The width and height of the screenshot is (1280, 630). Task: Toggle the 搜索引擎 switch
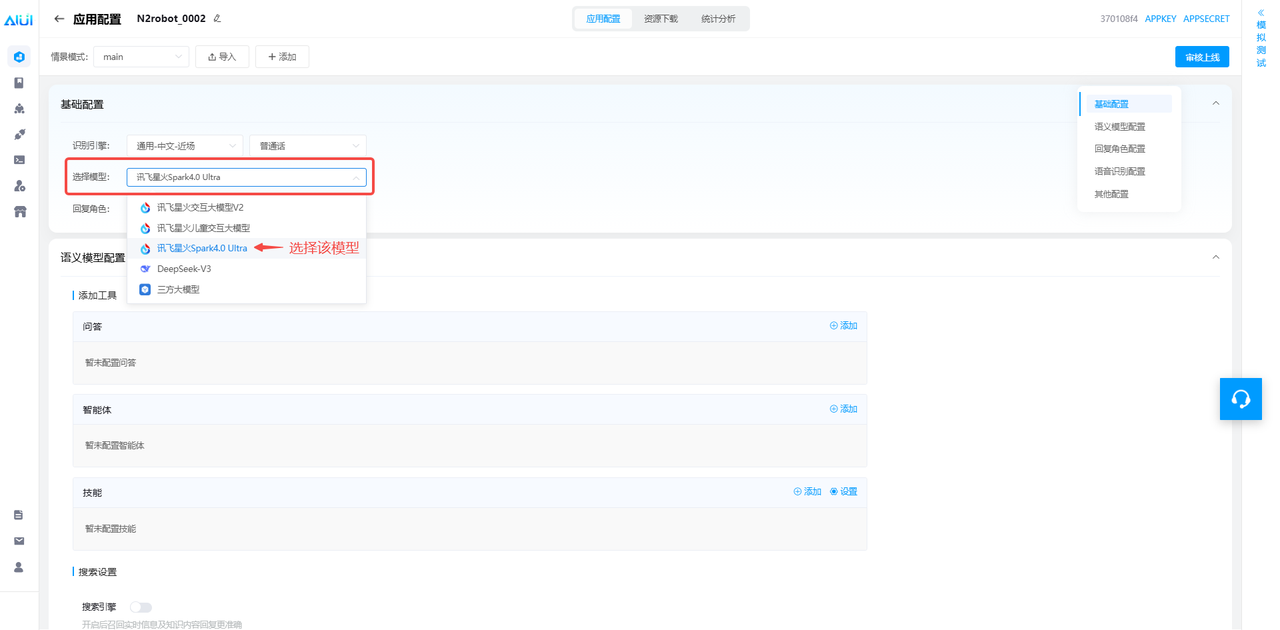coord(141,607)
